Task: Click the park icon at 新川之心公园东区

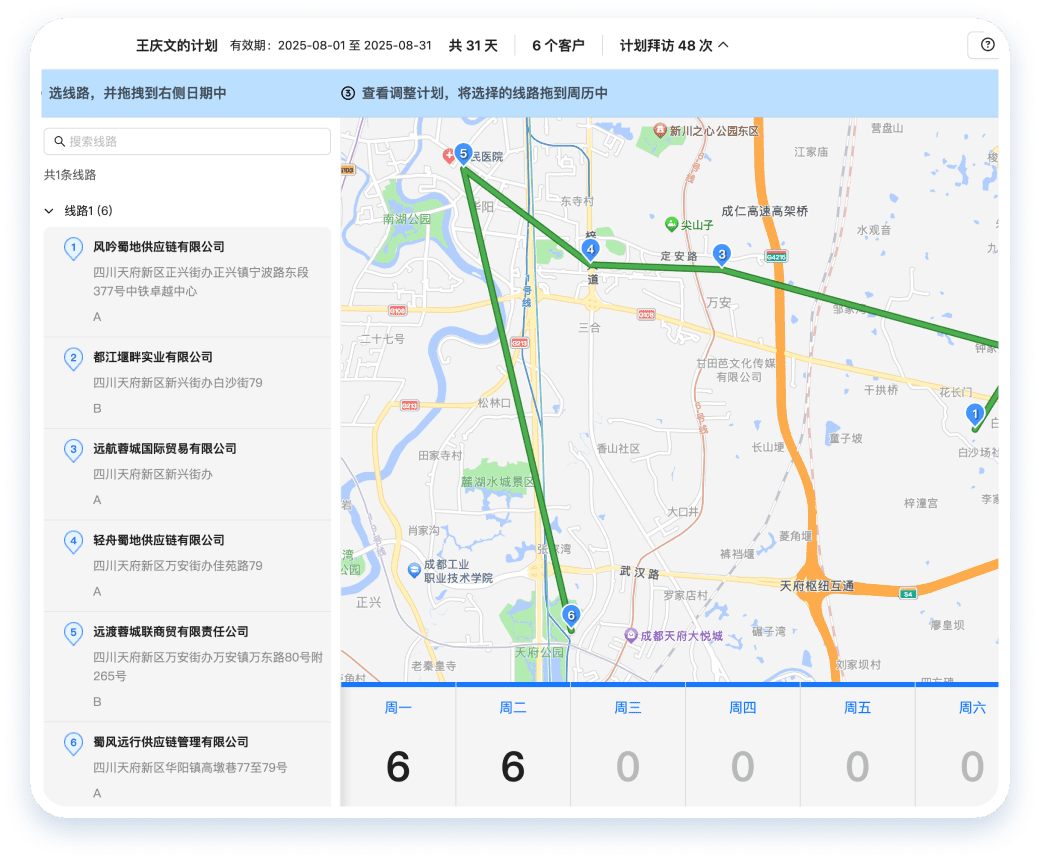Action: tap(660, 130)
